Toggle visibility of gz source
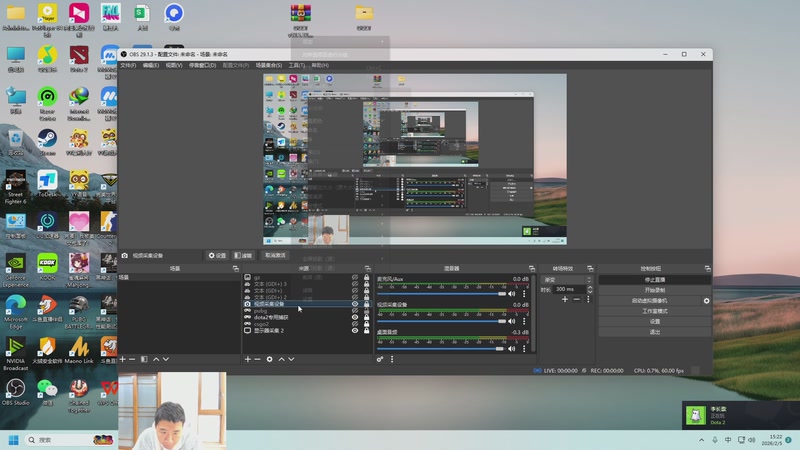 [355, 278]
